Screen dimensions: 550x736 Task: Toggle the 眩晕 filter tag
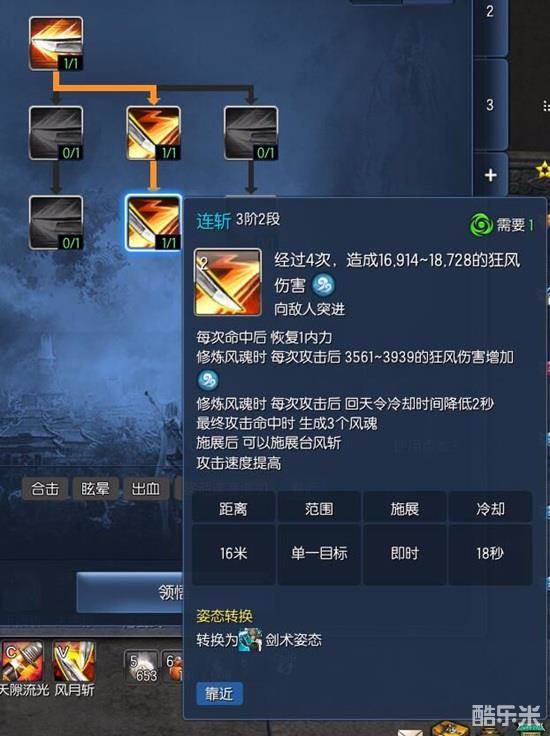[95, 489]
